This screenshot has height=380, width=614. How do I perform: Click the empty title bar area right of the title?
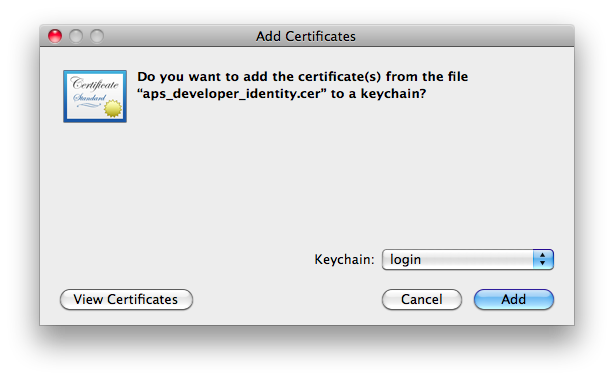(x=462, y=36)
